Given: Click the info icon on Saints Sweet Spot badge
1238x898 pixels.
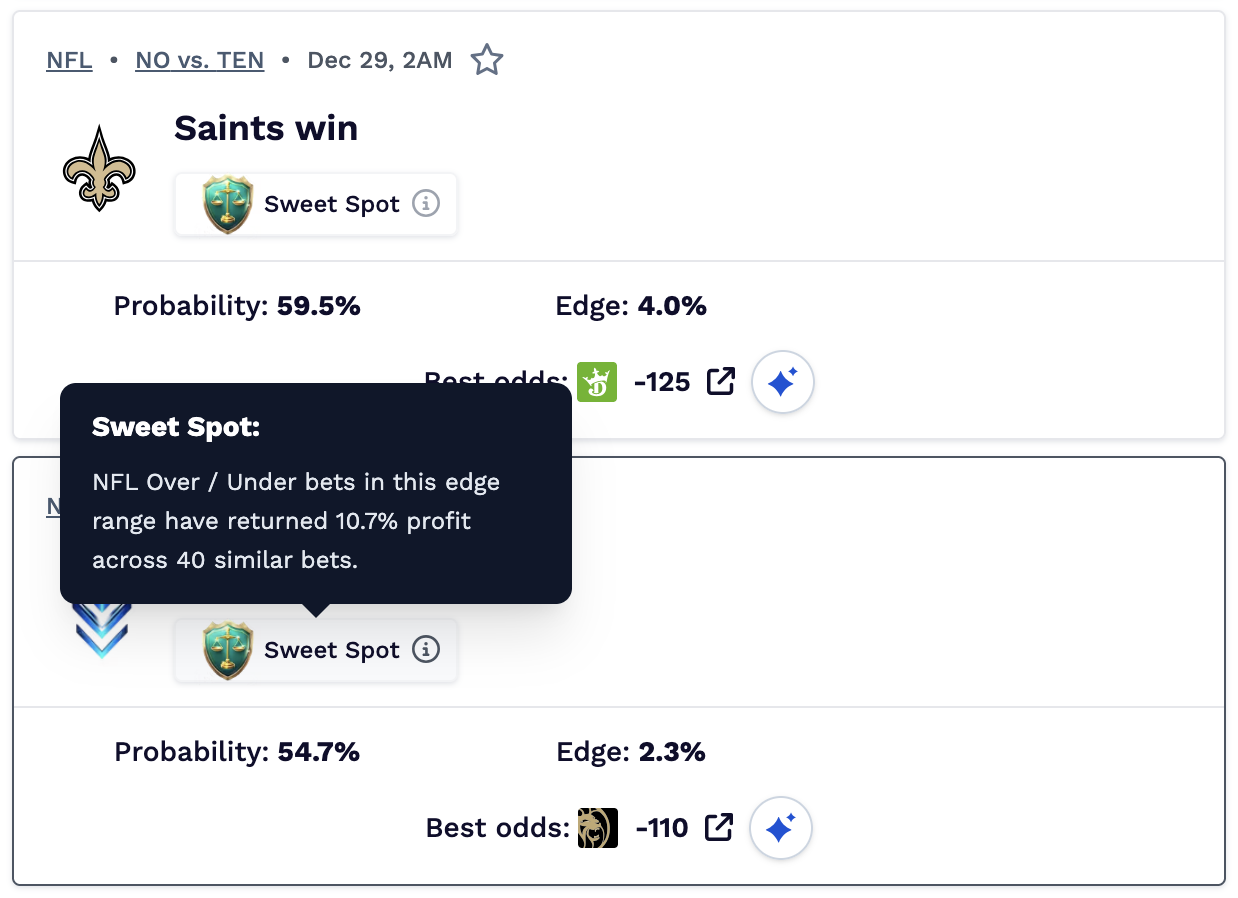Looking at the screenshot, I should [426, 204].
